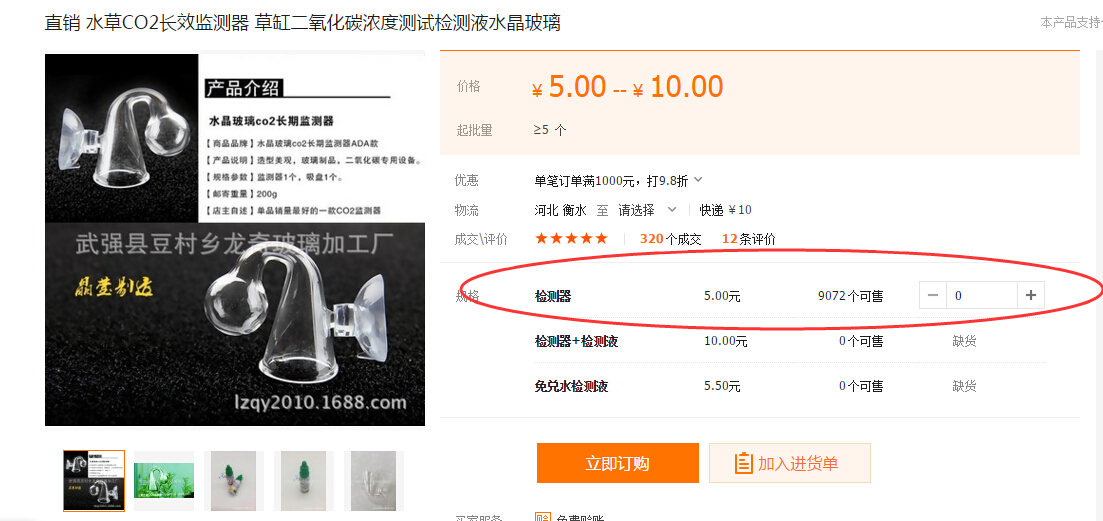
Task: Open the 请选择 destination dropdown
Action: (647, 210)
